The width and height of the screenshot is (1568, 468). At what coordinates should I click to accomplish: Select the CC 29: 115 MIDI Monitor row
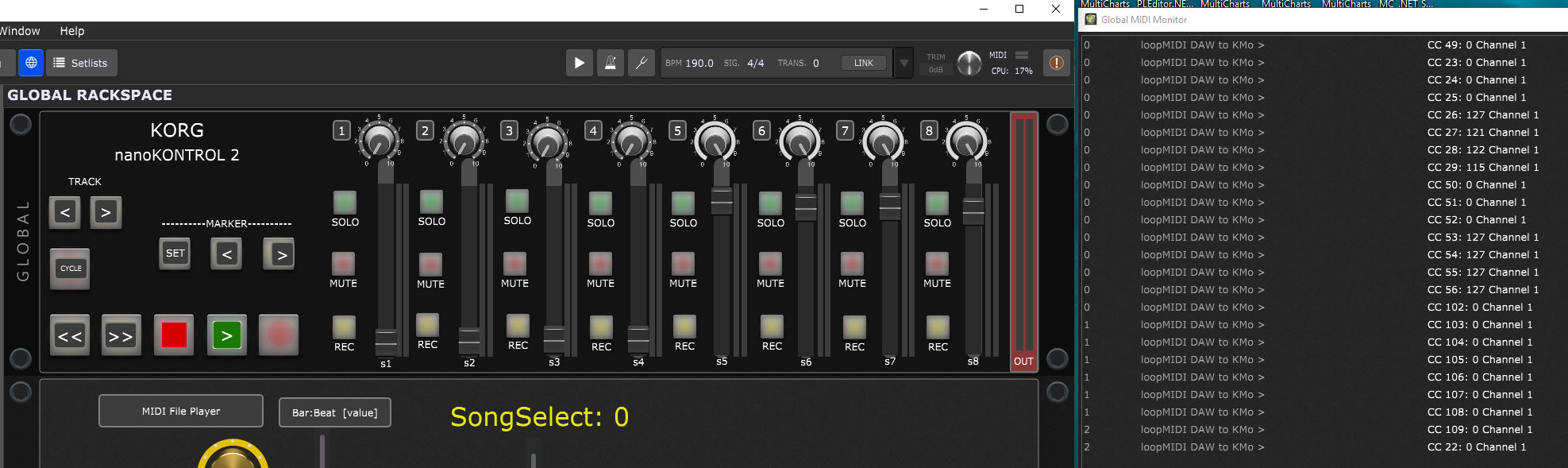coord(1324,168)
